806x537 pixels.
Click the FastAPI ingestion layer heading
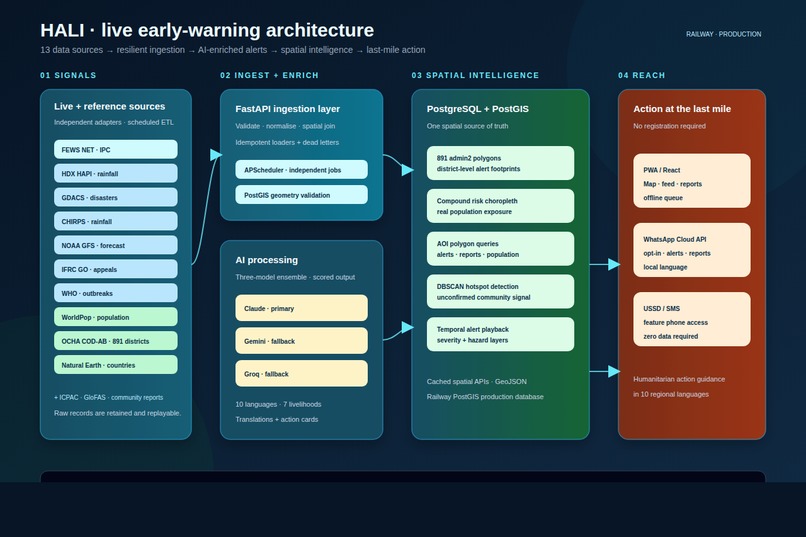[x=287, y=109]
